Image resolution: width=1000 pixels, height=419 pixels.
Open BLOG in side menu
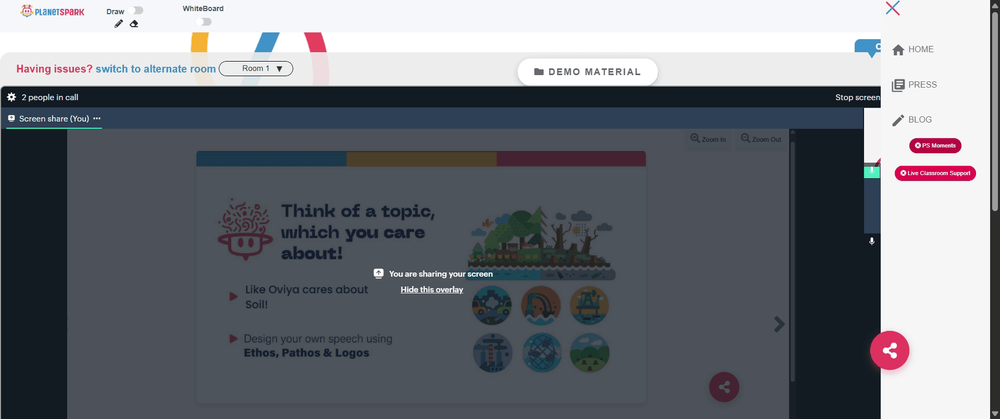911,120
